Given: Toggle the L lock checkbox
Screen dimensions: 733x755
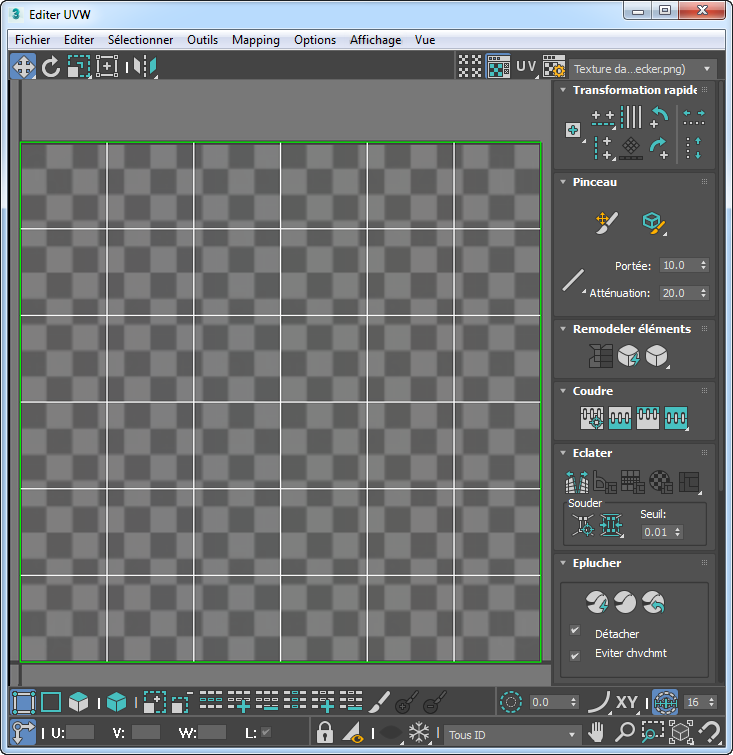Looking at the screenshot, I should point(266,732).
